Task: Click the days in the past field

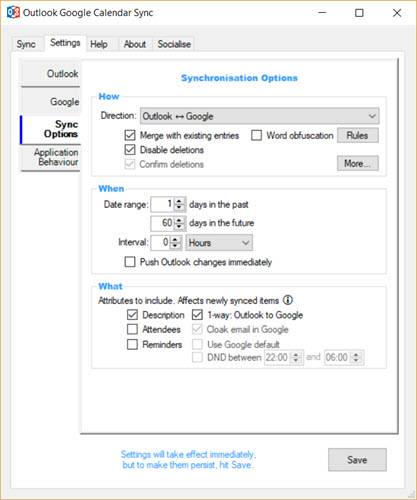Action: click(x=163, y=204)
